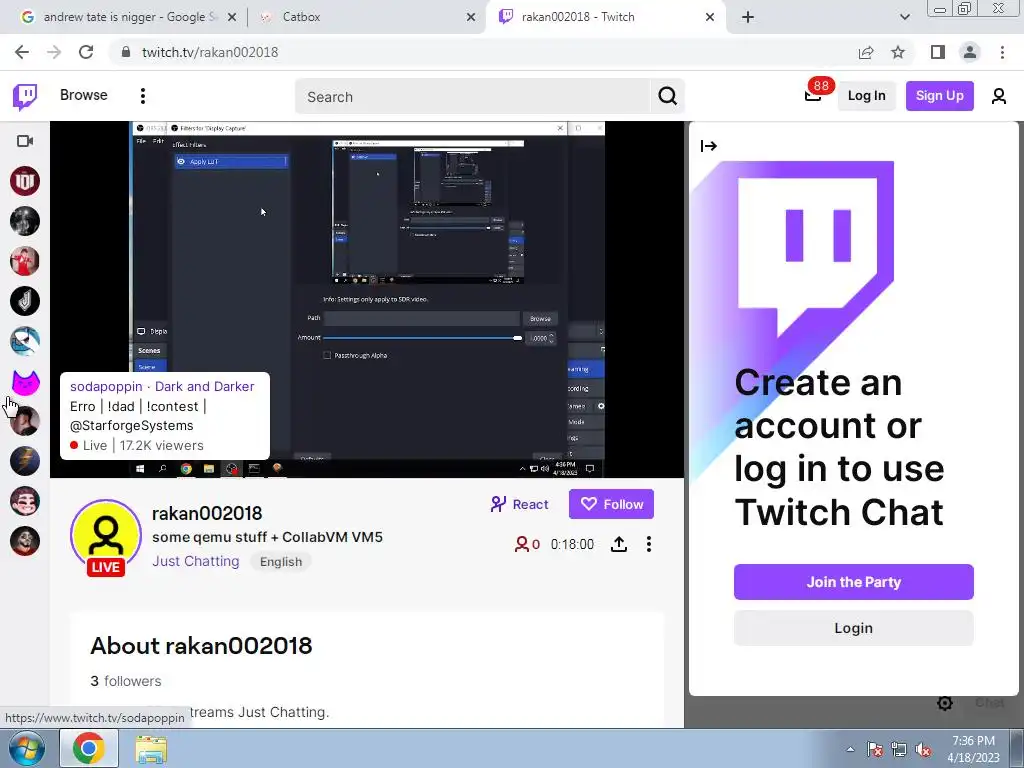Click the share page icon in address bar
This screenshot has height=768, width=1024.
tap(866, 52)
